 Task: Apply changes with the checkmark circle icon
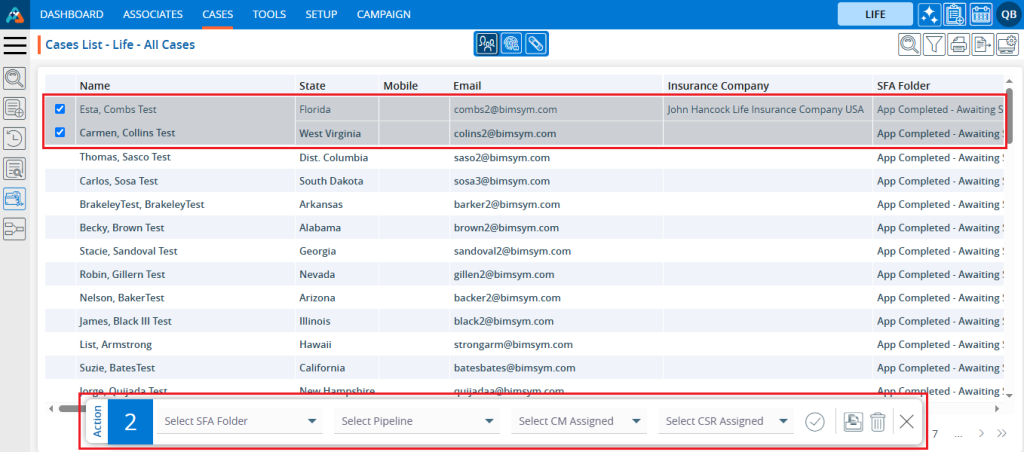pyautogui.click(x=815, y=421)
